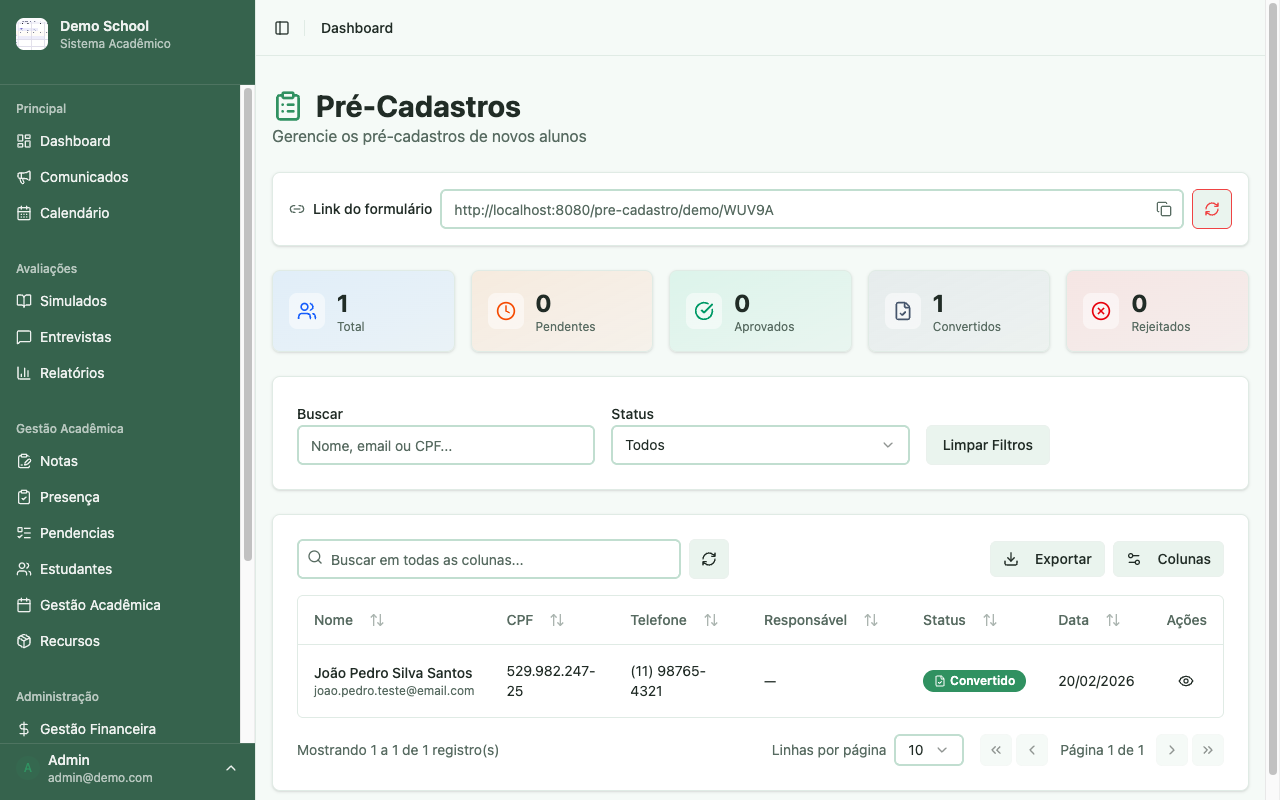
Task: Open Presença in the sidebar
Action: 120,497
